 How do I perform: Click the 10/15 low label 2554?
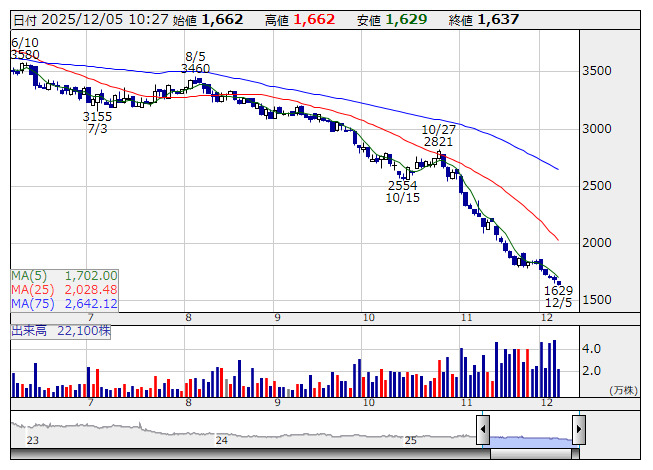click(403, 186)
